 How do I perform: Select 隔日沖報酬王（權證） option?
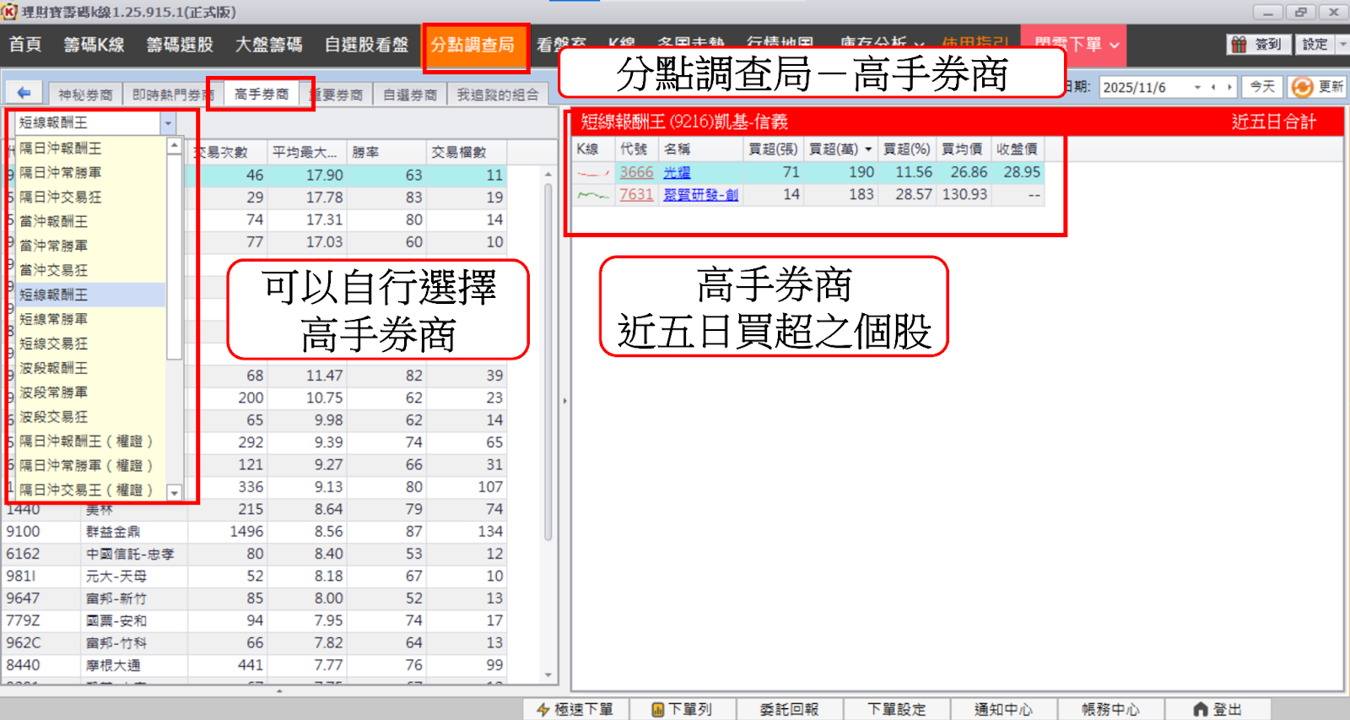90,441
